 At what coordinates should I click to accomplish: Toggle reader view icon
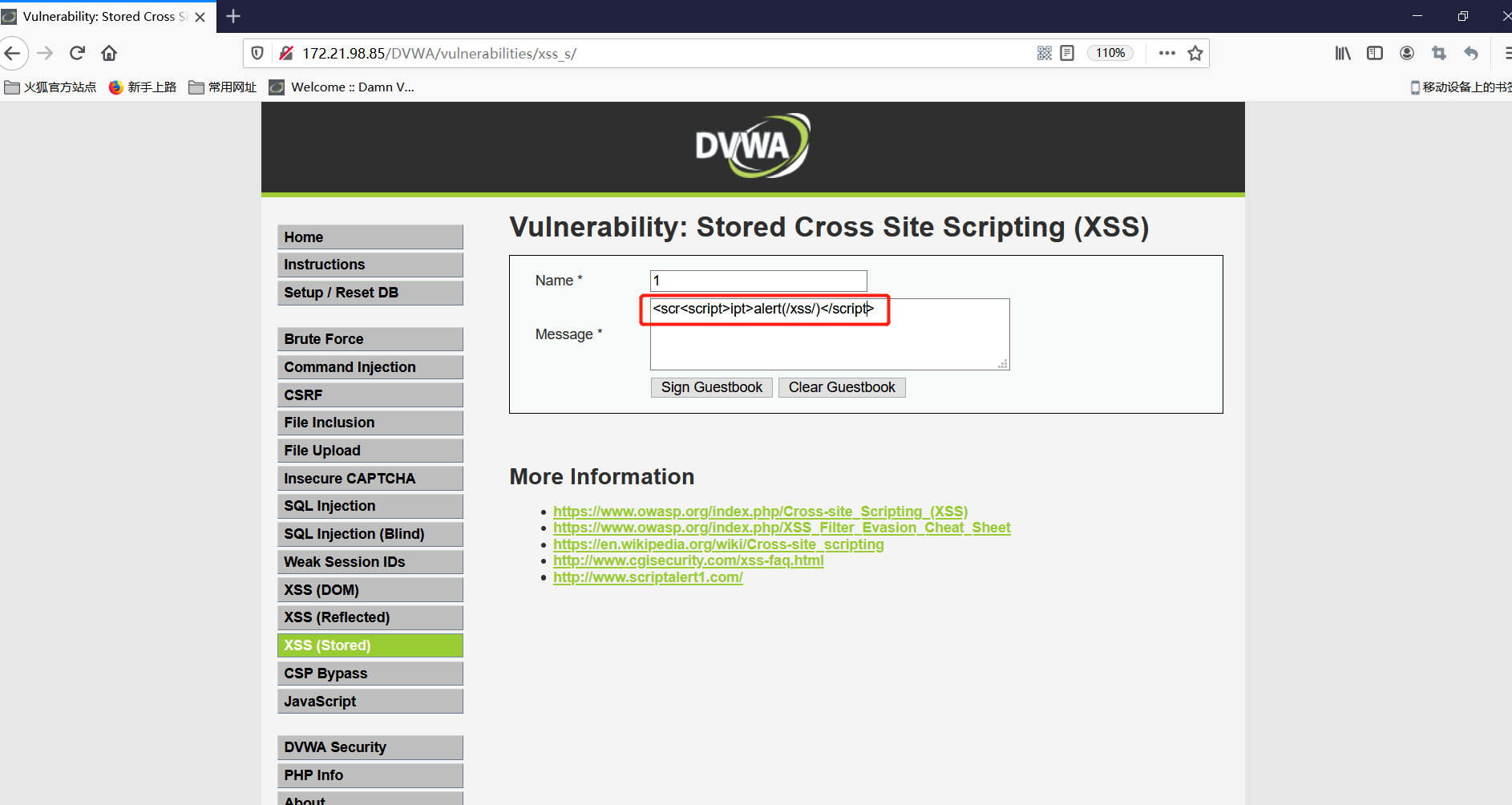[x=1067, y=53]
